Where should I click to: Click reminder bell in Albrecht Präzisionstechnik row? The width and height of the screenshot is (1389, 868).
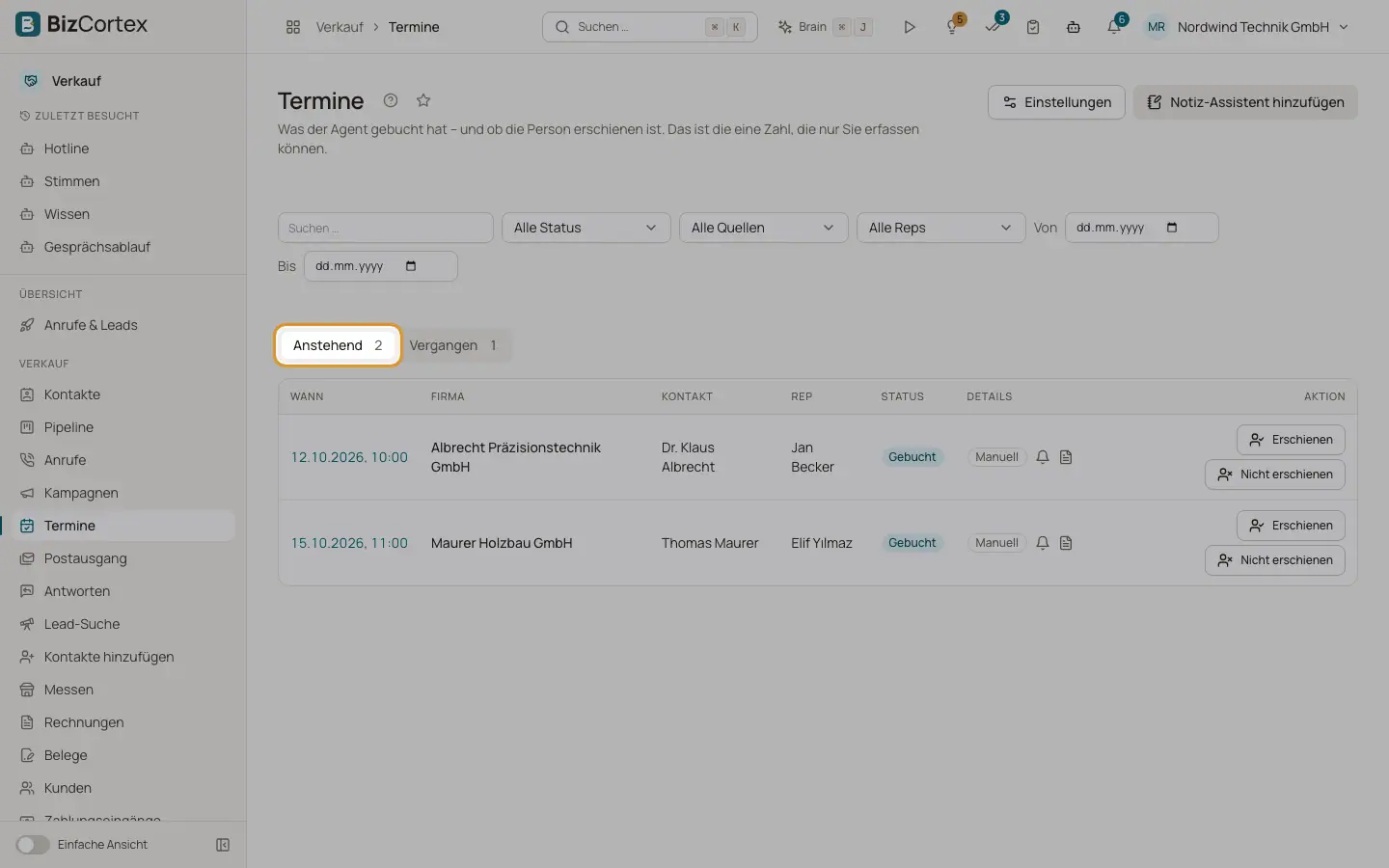pos(1043,457)
